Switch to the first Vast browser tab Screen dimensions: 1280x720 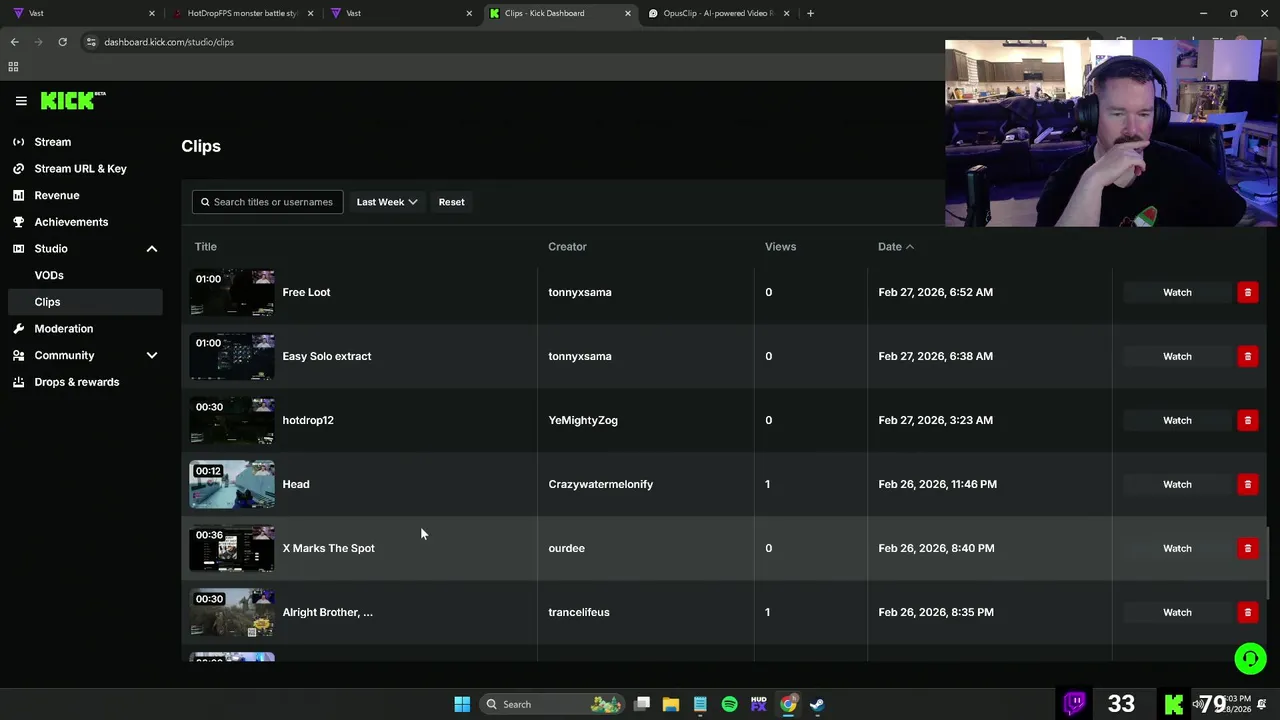(x=82, y=13)
